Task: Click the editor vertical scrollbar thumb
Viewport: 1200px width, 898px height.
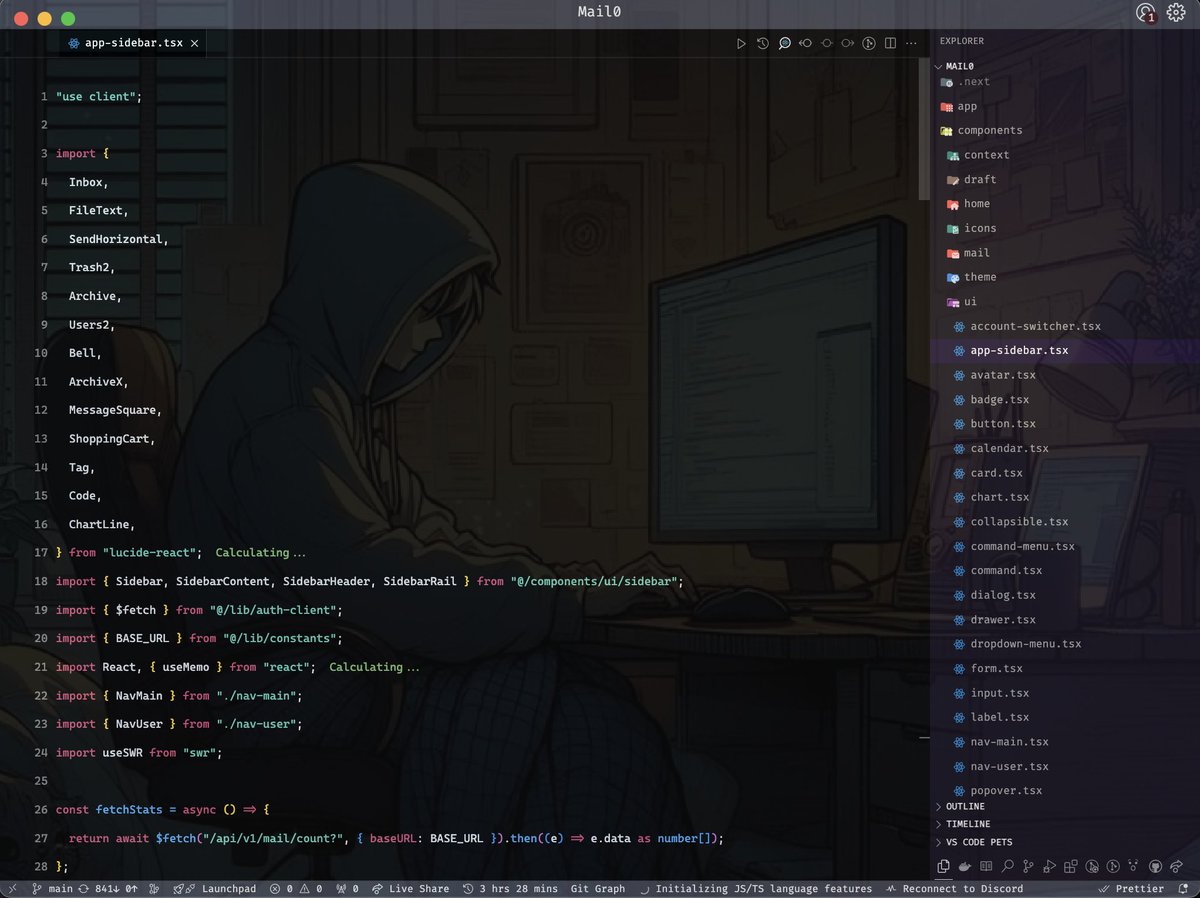Action: click(x=925, y=130)
